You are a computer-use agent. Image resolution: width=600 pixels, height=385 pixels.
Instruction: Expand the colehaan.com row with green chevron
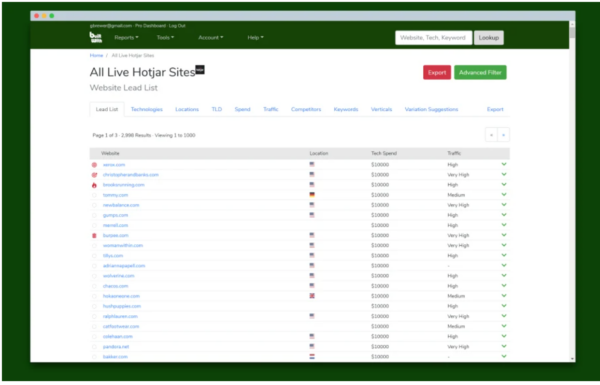504,336
